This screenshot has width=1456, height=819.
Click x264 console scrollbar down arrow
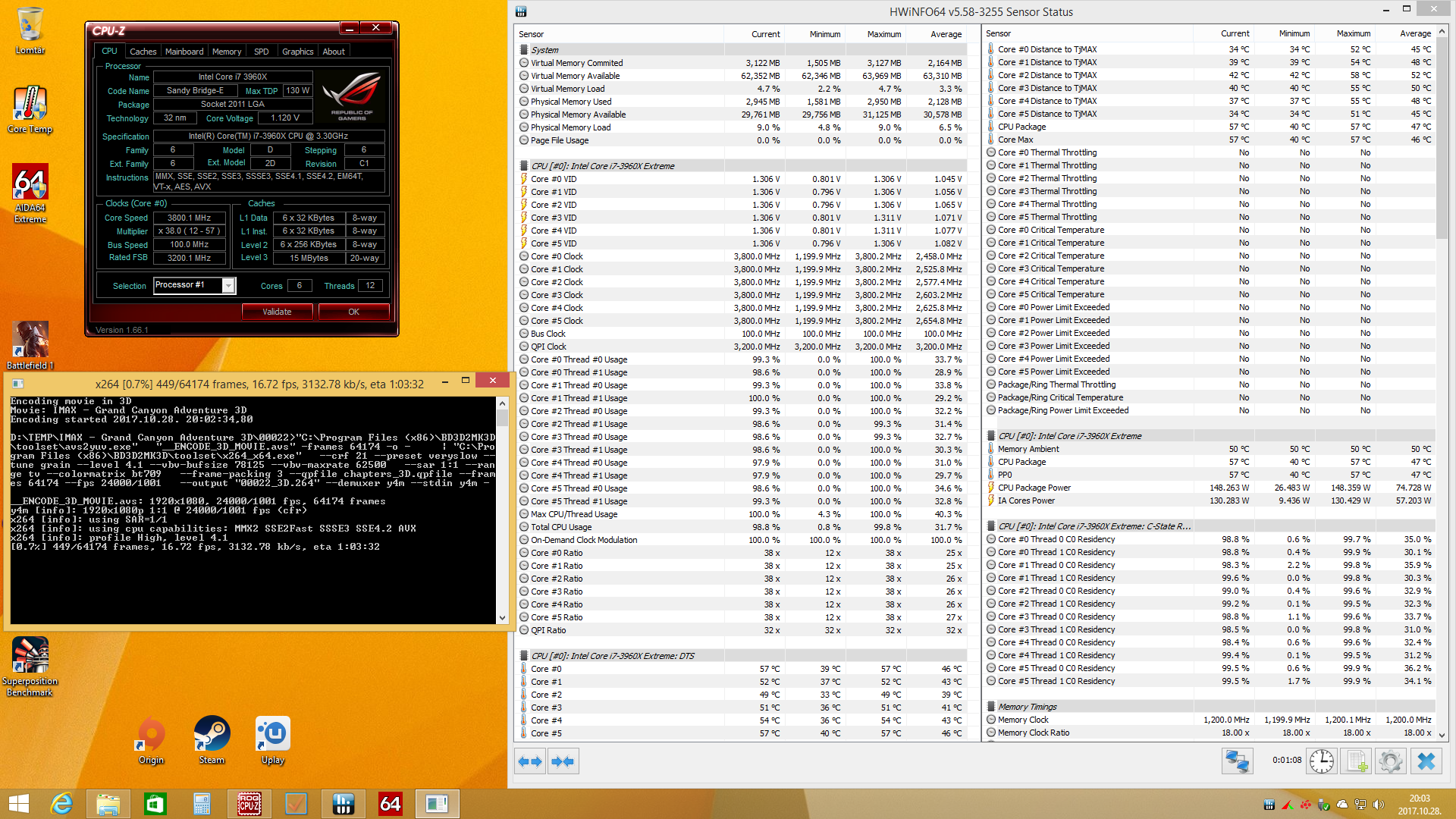click(502, 618)
